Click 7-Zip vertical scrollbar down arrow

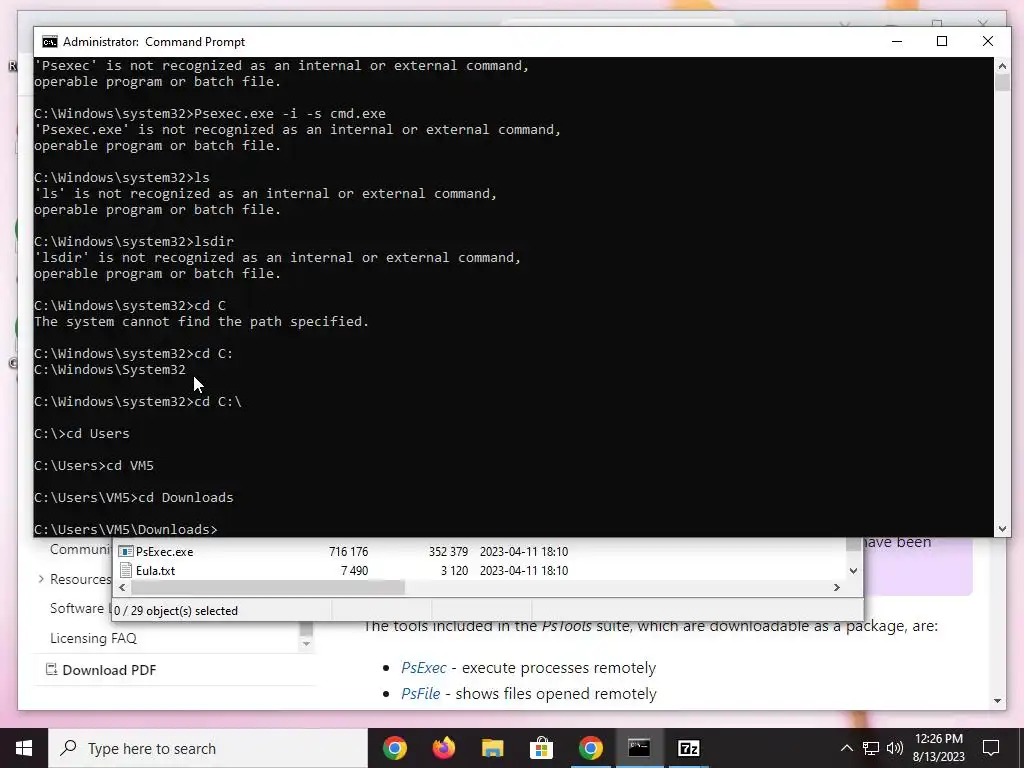[854, 571]
